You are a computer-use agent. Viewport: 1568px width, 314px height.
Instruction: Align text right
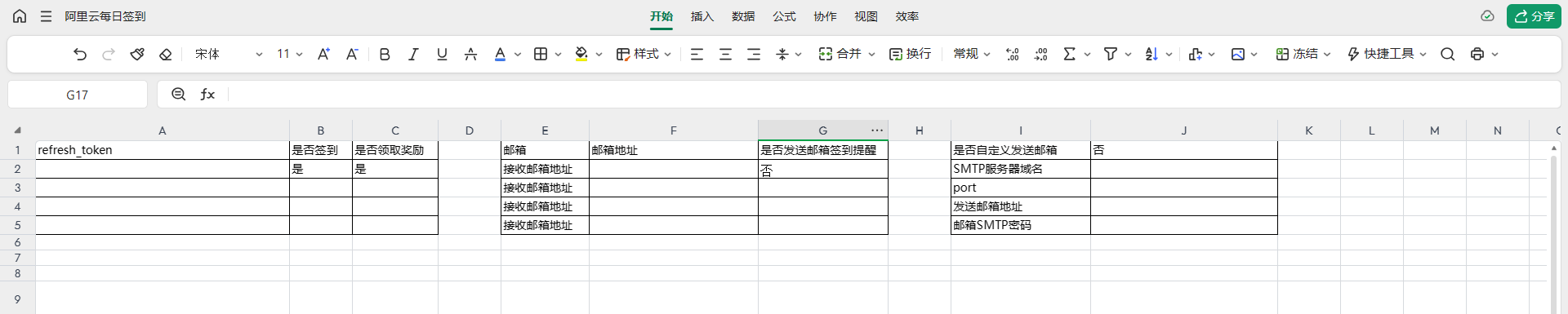point(754,54)
